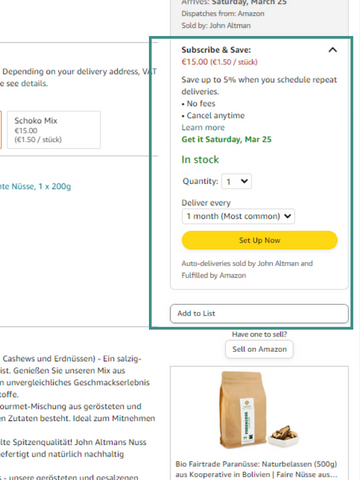Viewport: 360px width, 480px height.
Task: Open the Bio Fairtrade Paranüsse product title link
Action: click(x=256, y=469)
